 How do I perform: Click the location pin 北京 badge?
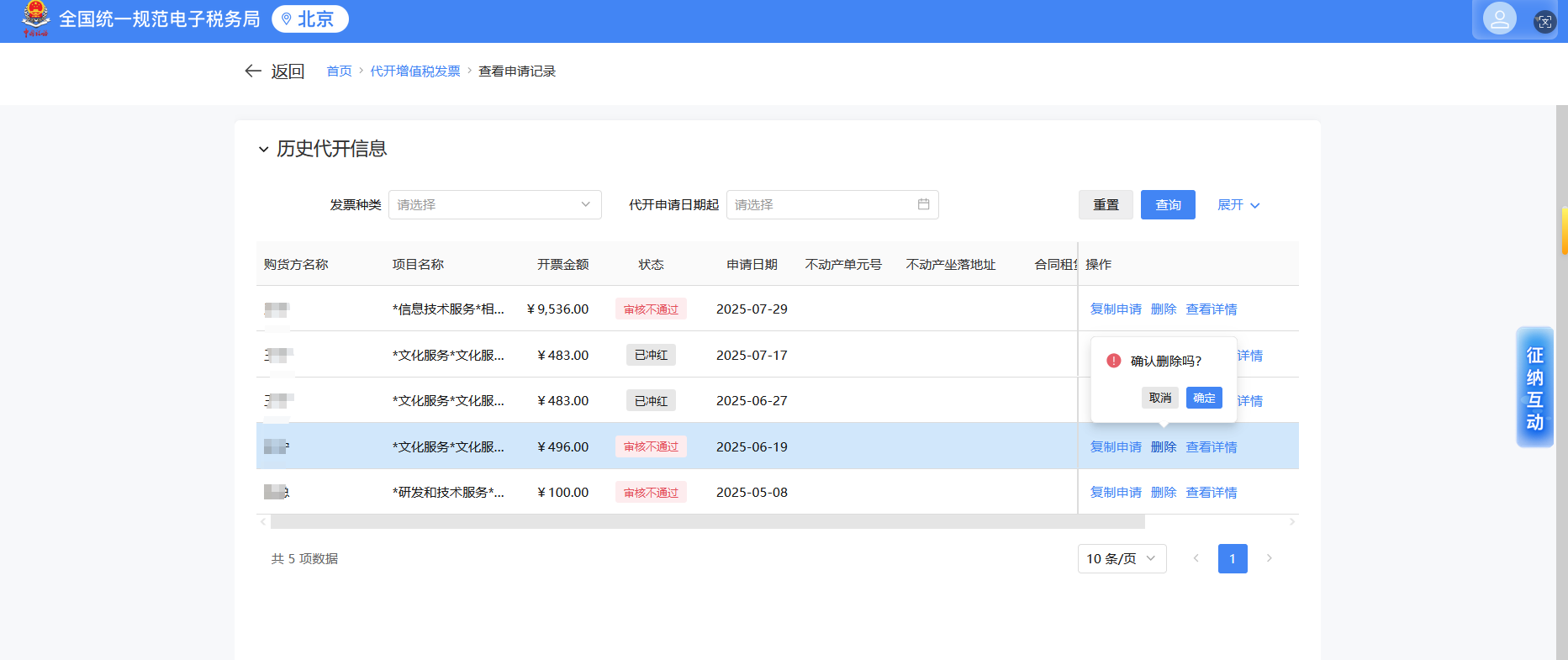(x=310, y=18)
